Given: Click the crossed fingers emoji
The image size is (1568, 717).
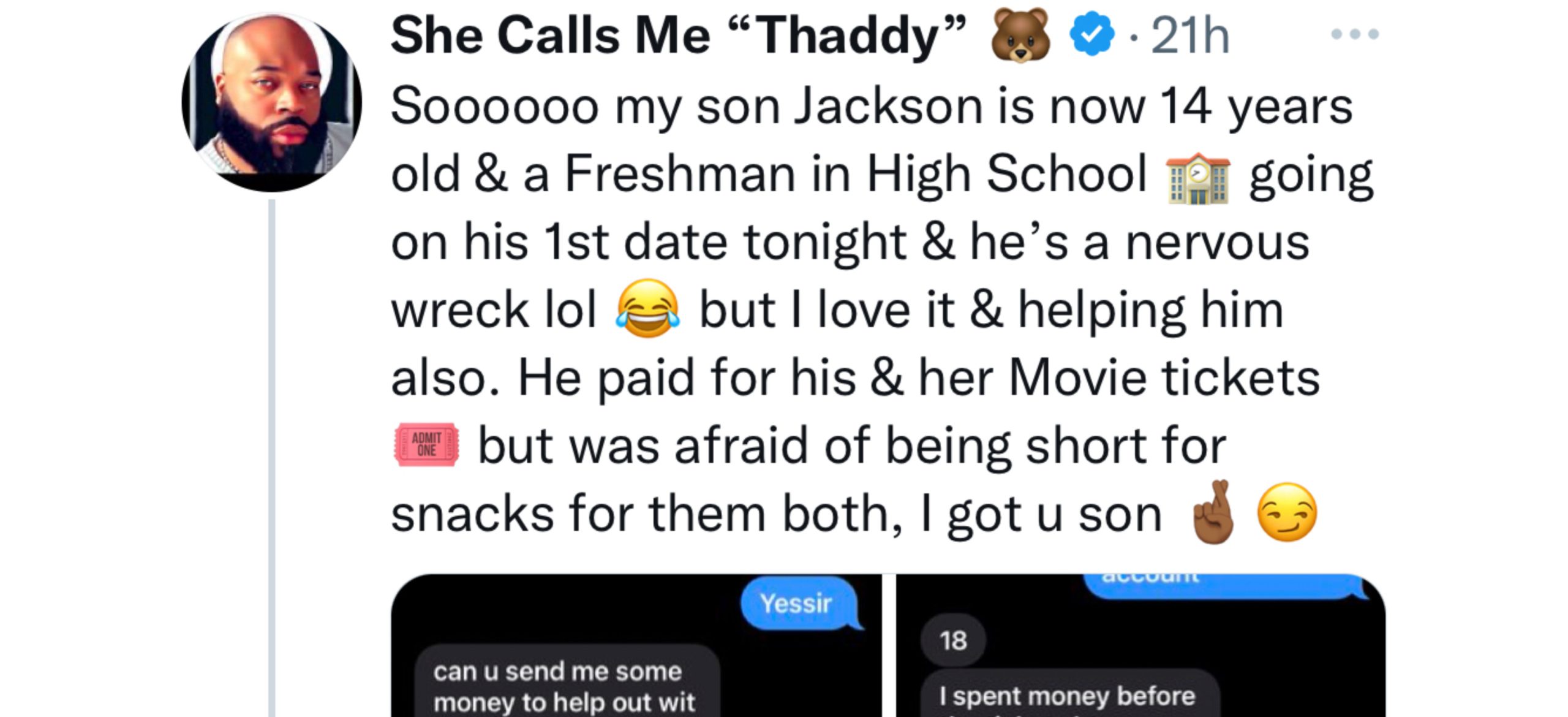Looking at the screenshot, I should 1212,512.
